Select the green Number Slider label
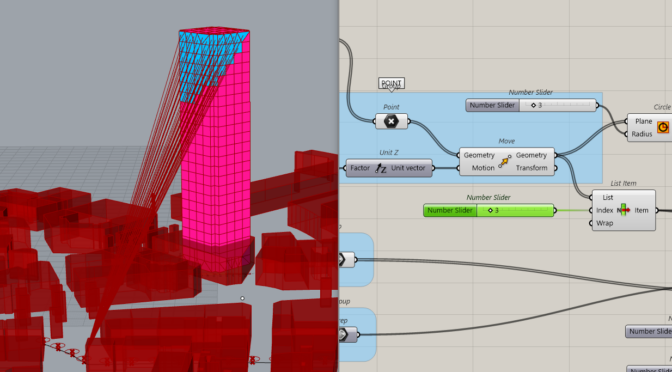The height and width of the screenshot is (372, 672). click(450, 210)
